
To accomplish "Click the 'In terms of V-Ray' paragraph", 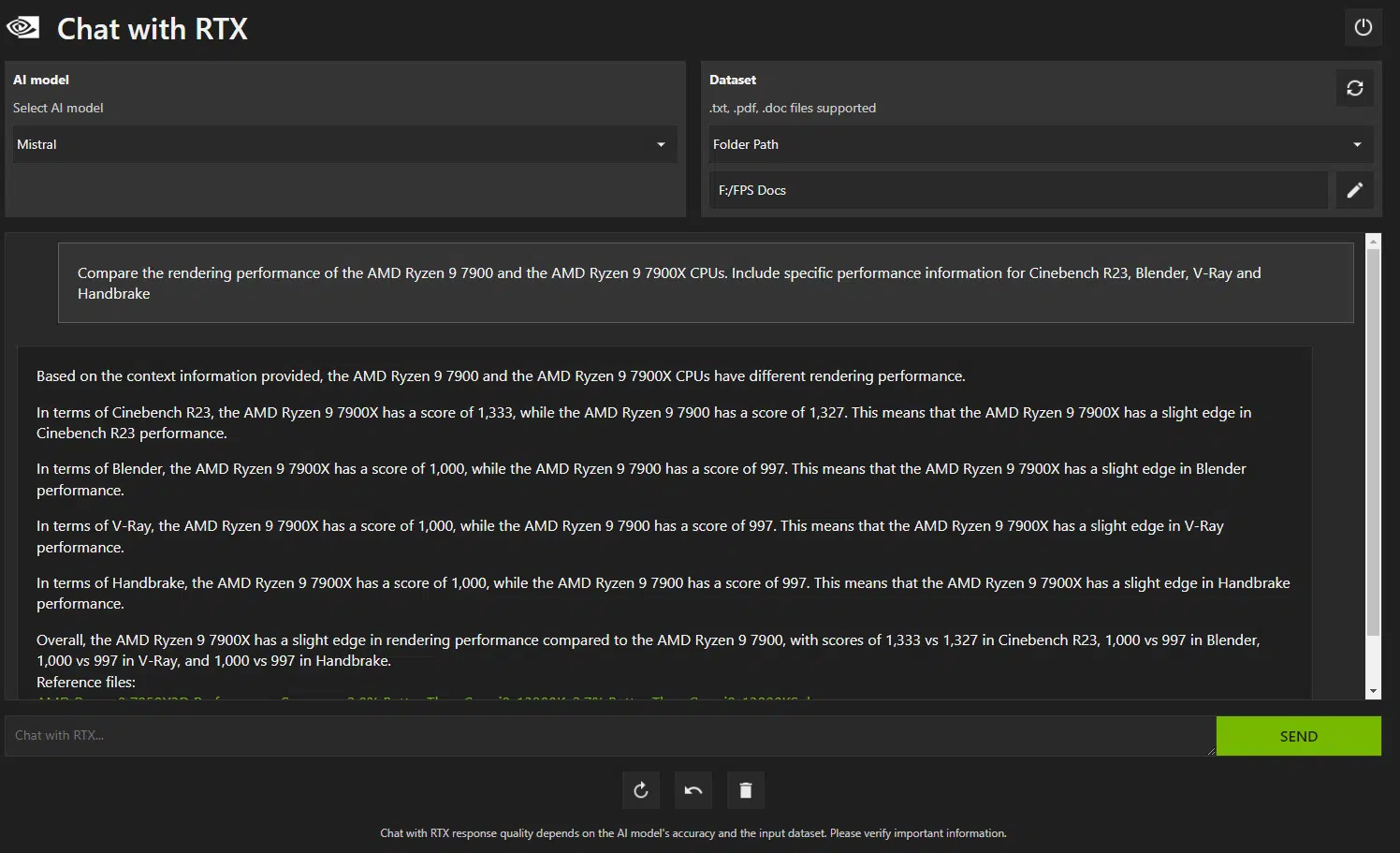I will point(630,537).
